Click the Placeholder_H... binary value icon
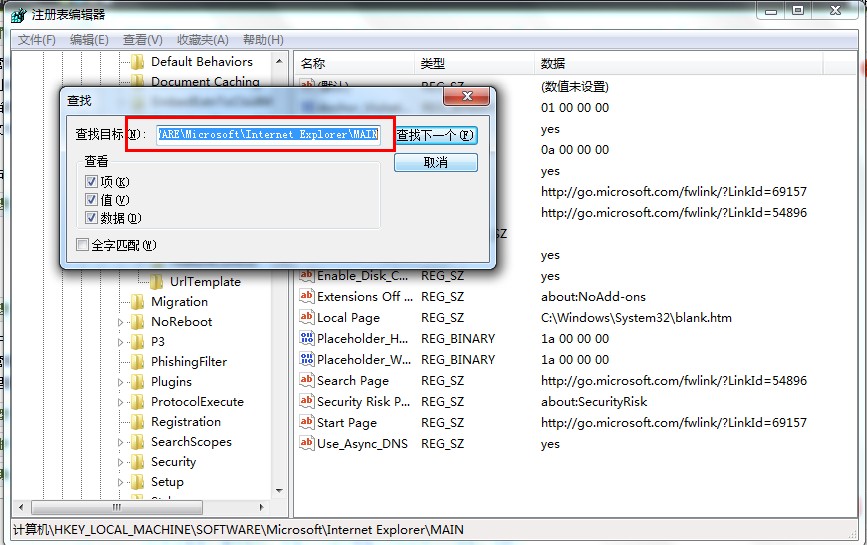This screenshot has width=867, height=545. pos(306,338)
